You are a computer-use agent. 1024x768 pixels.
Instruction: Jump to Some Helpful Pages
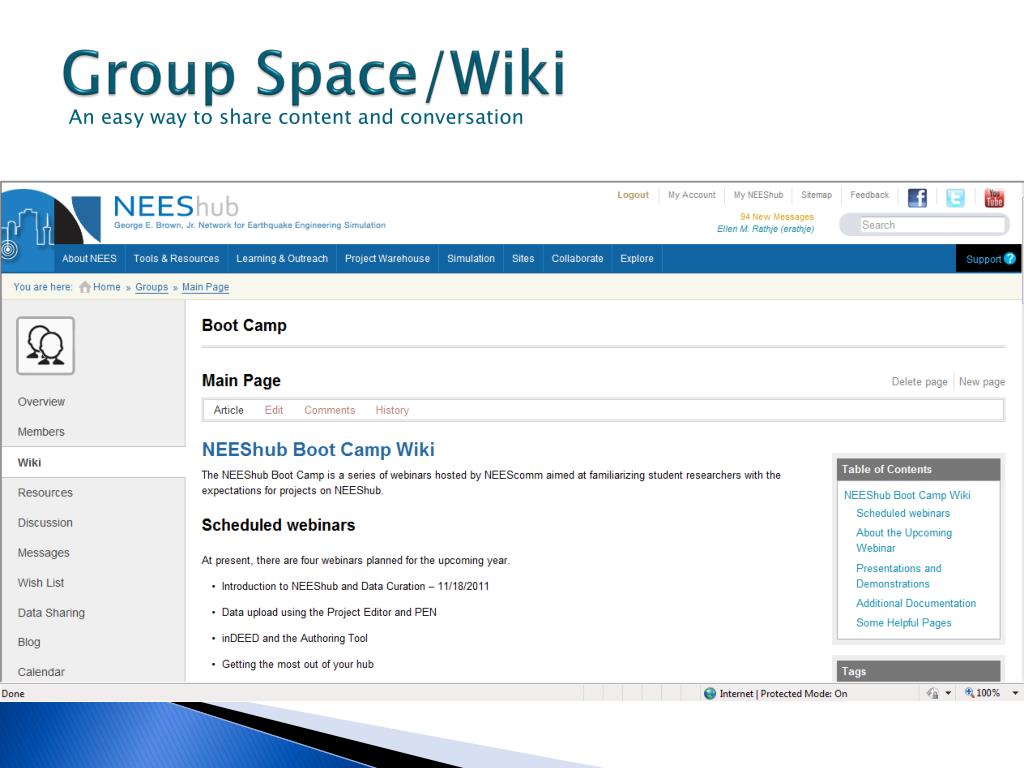coord(904,623)
